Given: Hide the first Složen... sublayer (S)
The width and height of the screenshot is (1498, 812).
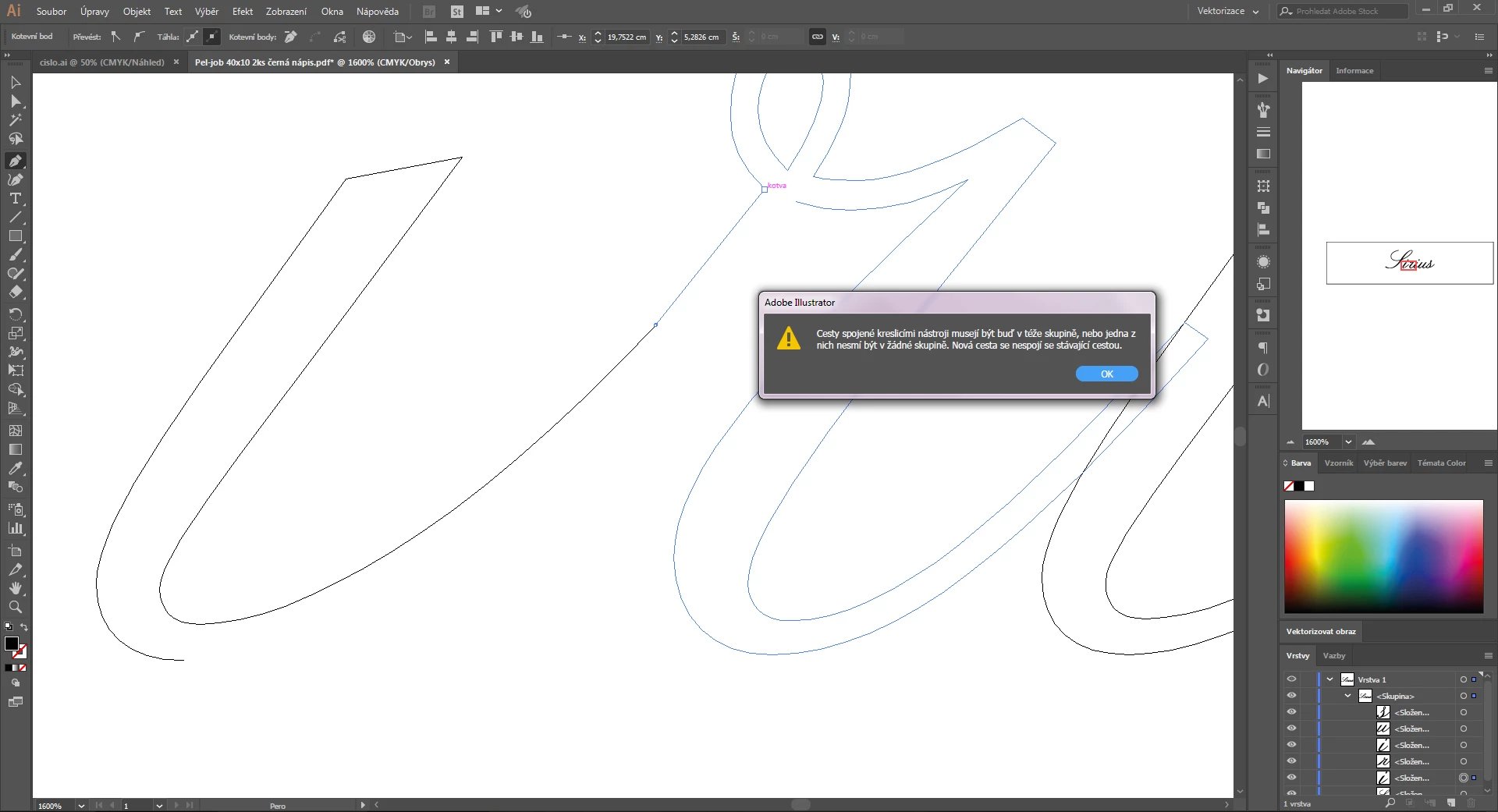Looking at the screenshot, I should click(x=1291, y=712).
